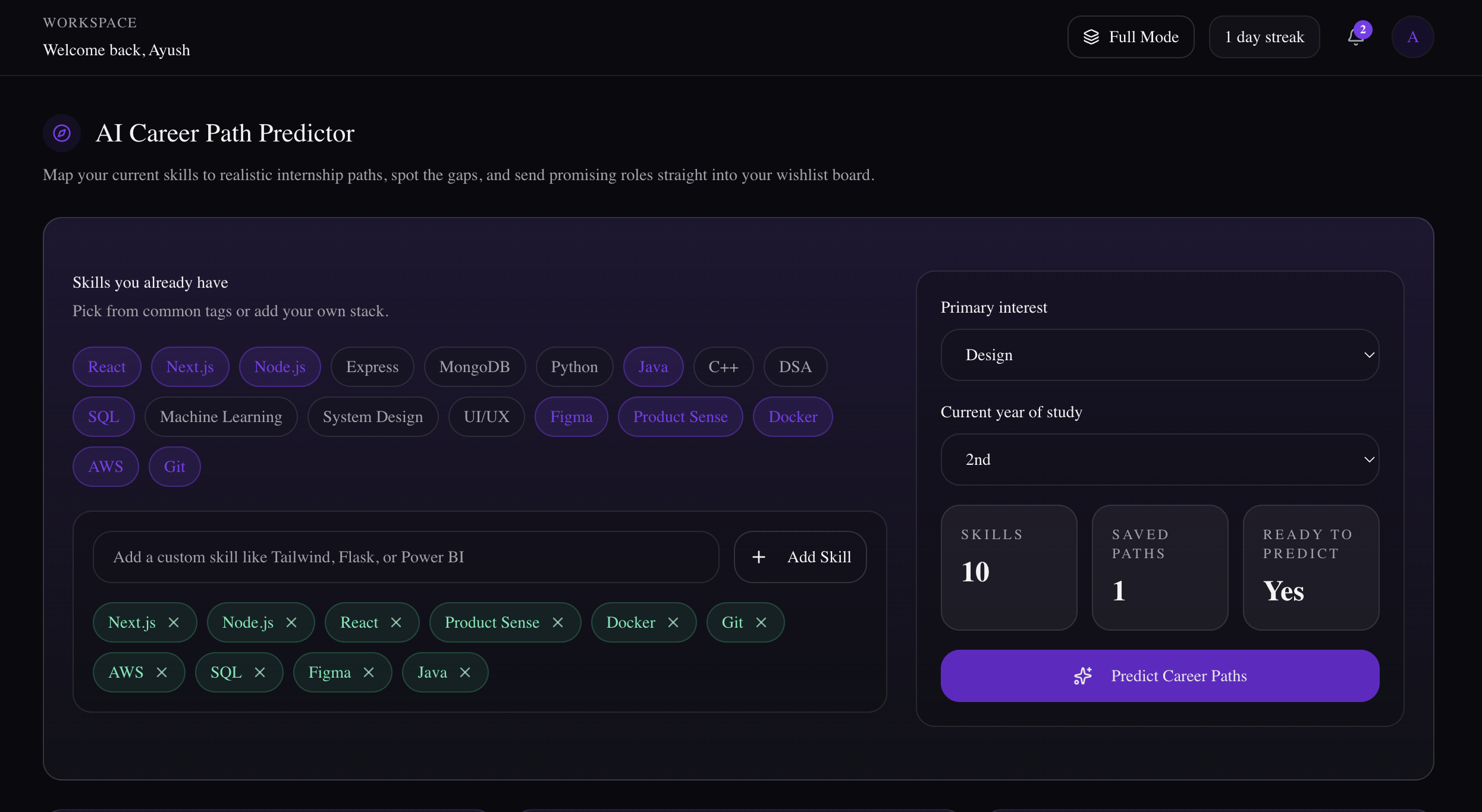
Task: Remove the Figma skill chip
Action: [x=369, y=672]
